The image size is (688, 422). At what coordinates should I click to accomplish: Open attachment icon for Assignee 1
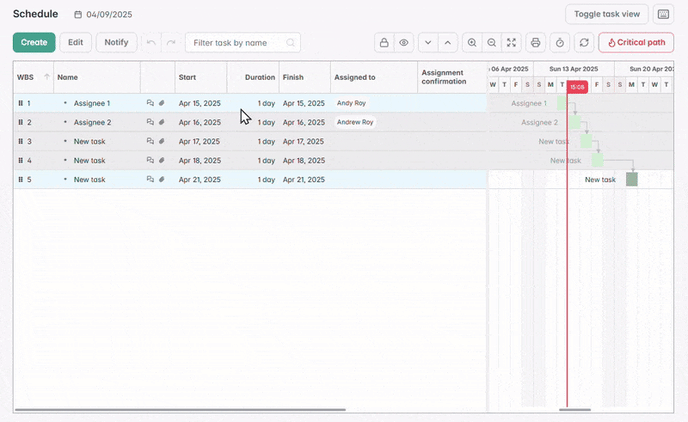pos(161,103)
